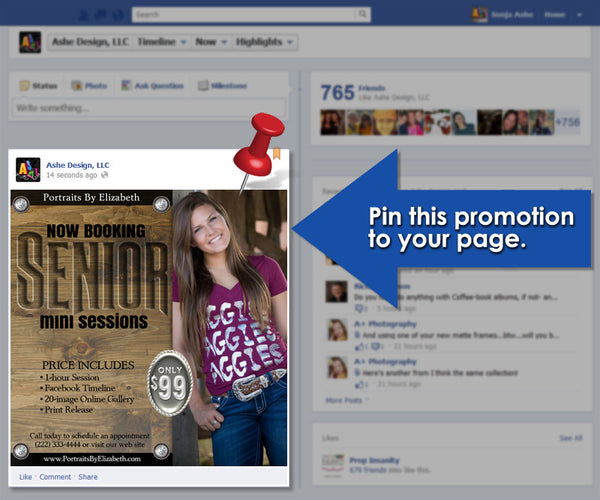Select the Ask Question composer tab
The height and width of the screenshot is (500, 600).
pos(152,86)
